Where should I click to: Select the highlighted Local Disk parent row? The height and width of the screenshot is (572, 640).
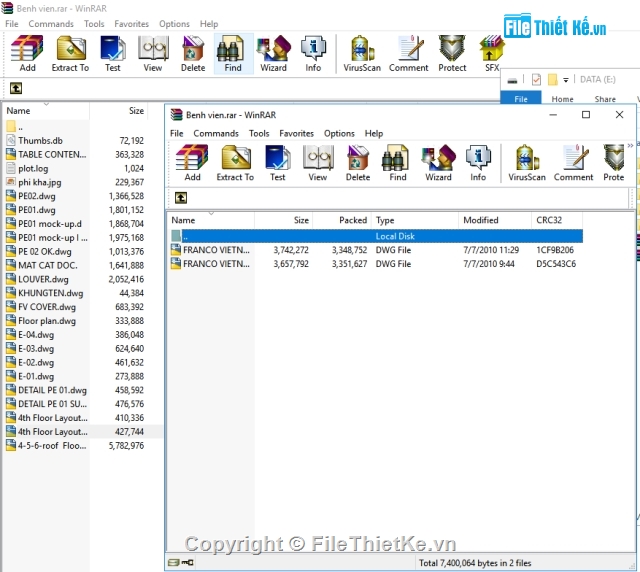coord(376,236)
